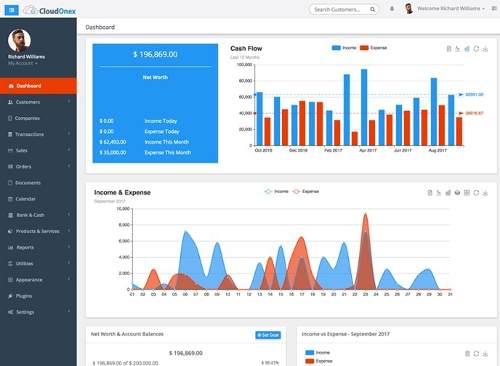This screenshot has height=366, width=500.
Task: Click the Reports chart icon in the sidebar
Action: (x=10, y=248)
